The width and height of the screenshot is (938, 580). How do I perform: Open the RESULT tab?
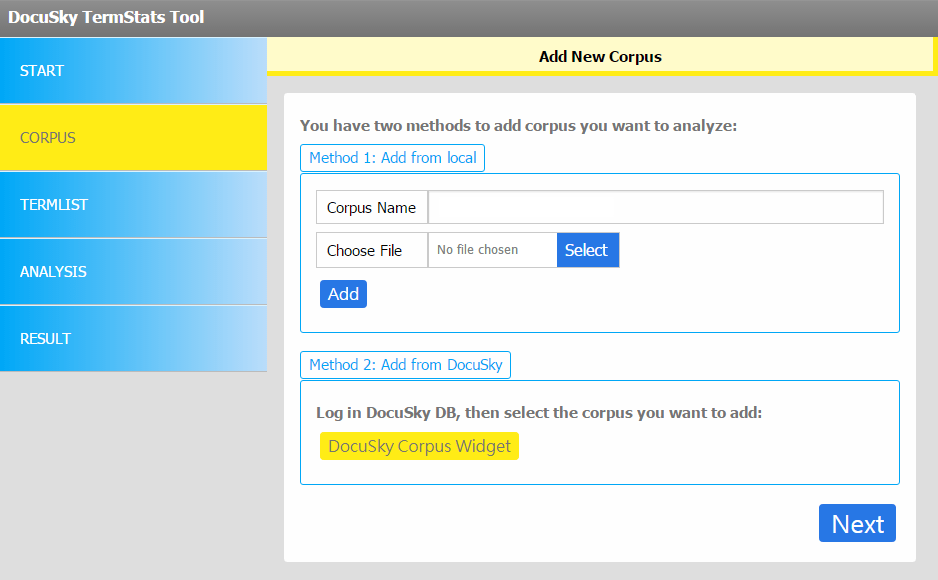pos(133,339)
